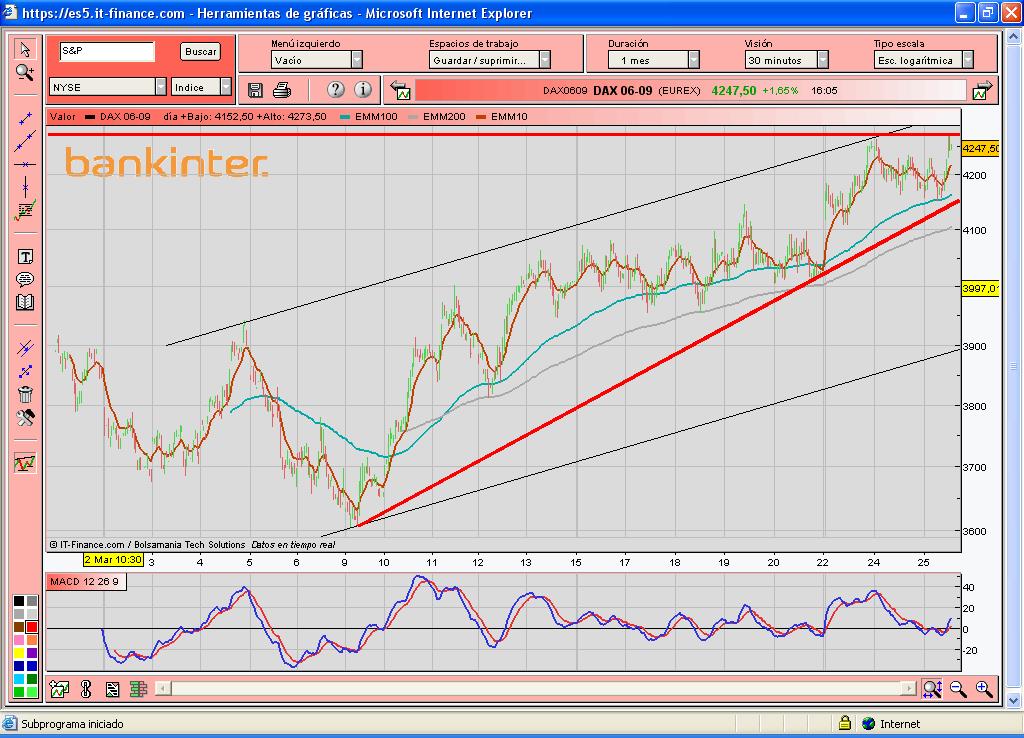1024x738 pixels.
Task: Select the arrow pointer tool
Action: [x=25, y=50]
